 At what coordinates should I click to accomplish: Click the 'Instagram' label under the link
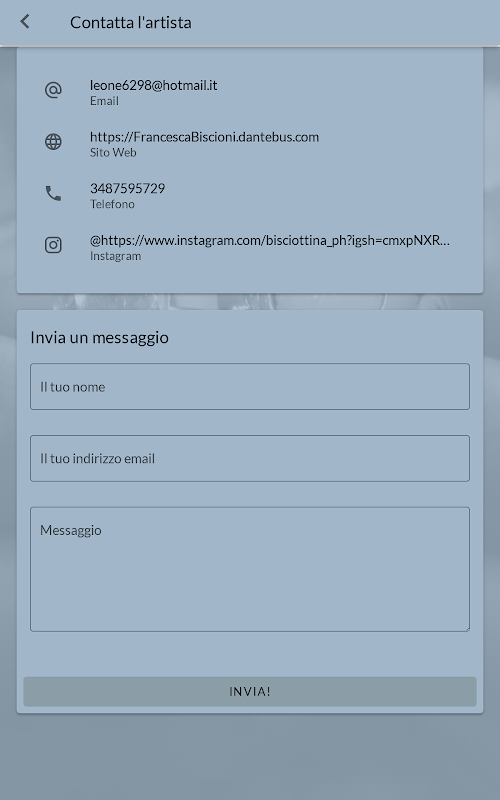coord(115,256)
